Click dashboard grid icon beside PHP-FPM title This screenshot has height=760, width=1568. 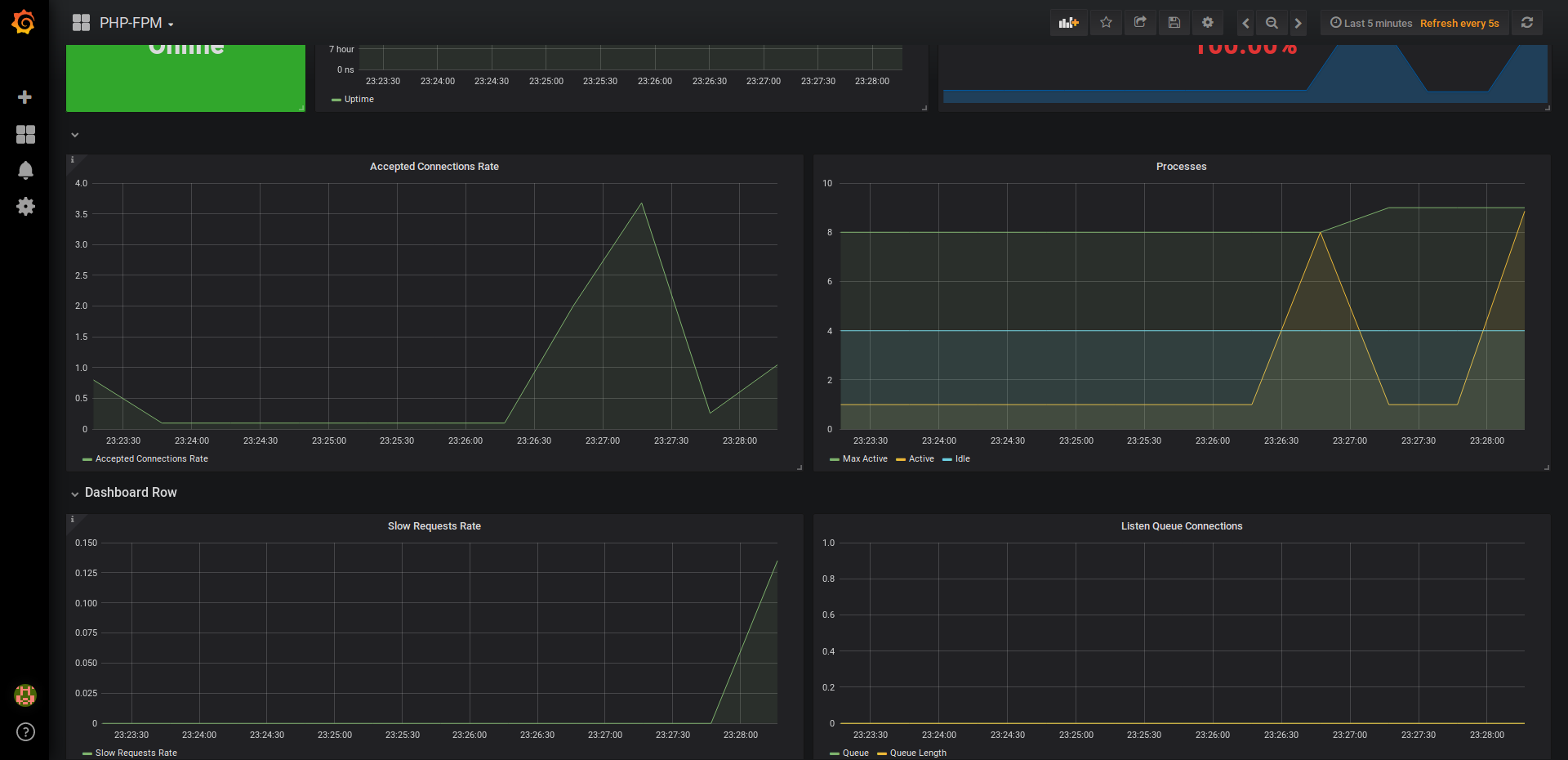(x=81, y=23)
